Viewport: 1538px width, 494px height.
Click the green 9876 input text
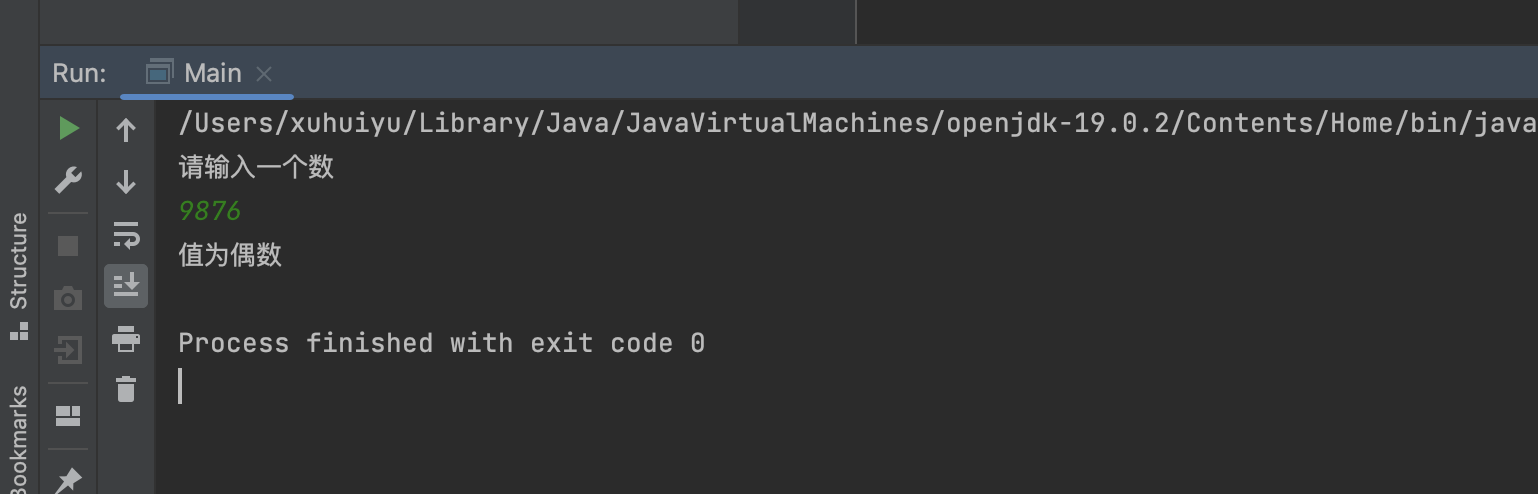click(210, 211)
